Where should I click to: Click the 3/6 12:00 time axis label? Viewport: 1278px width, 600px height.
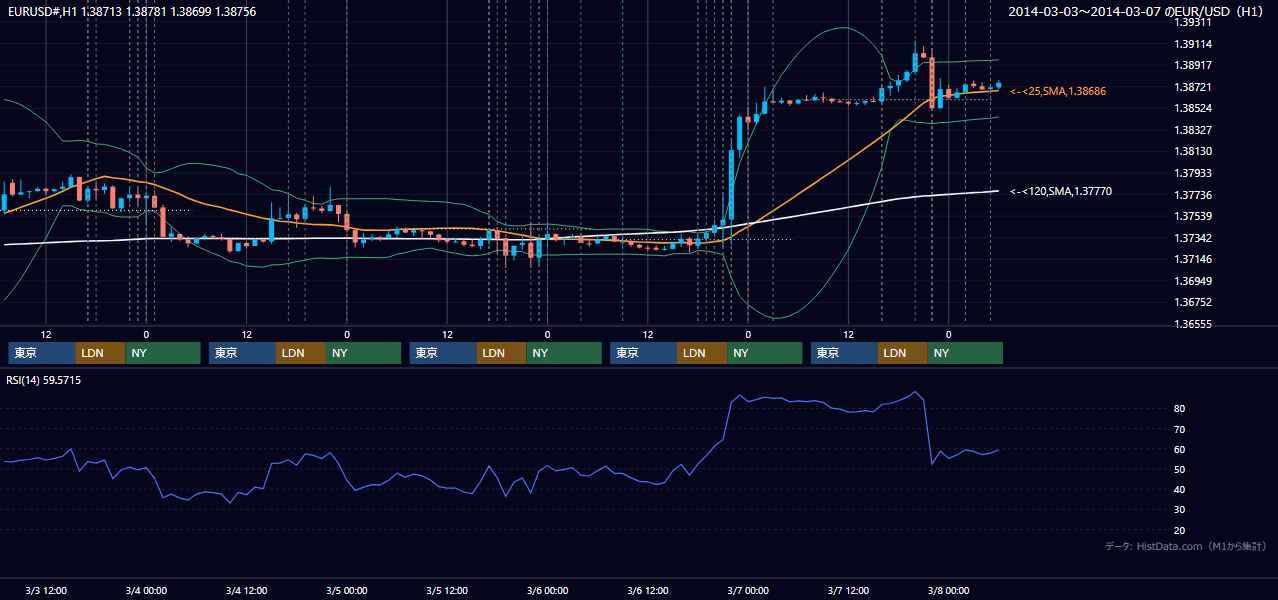tap(648, 591)
